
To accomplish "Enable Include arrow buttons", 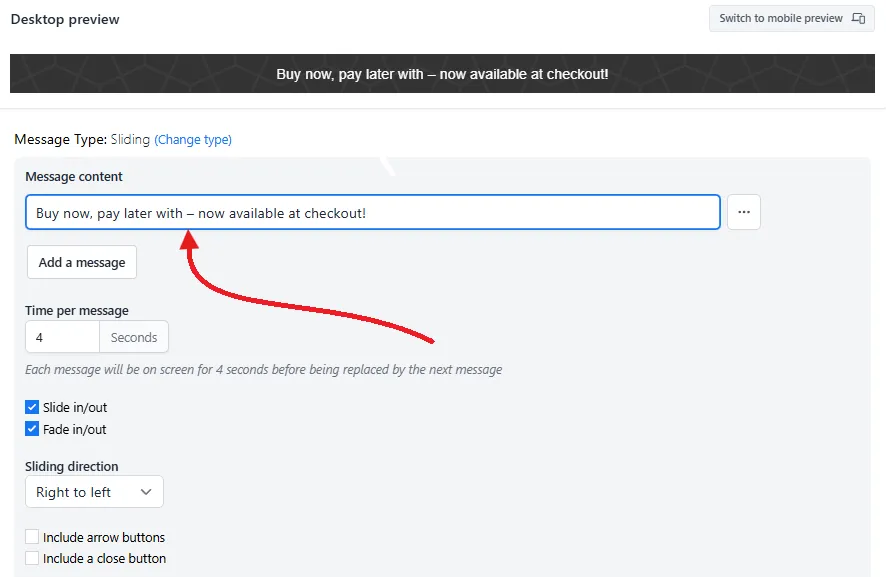I will (x=32, y=536).
